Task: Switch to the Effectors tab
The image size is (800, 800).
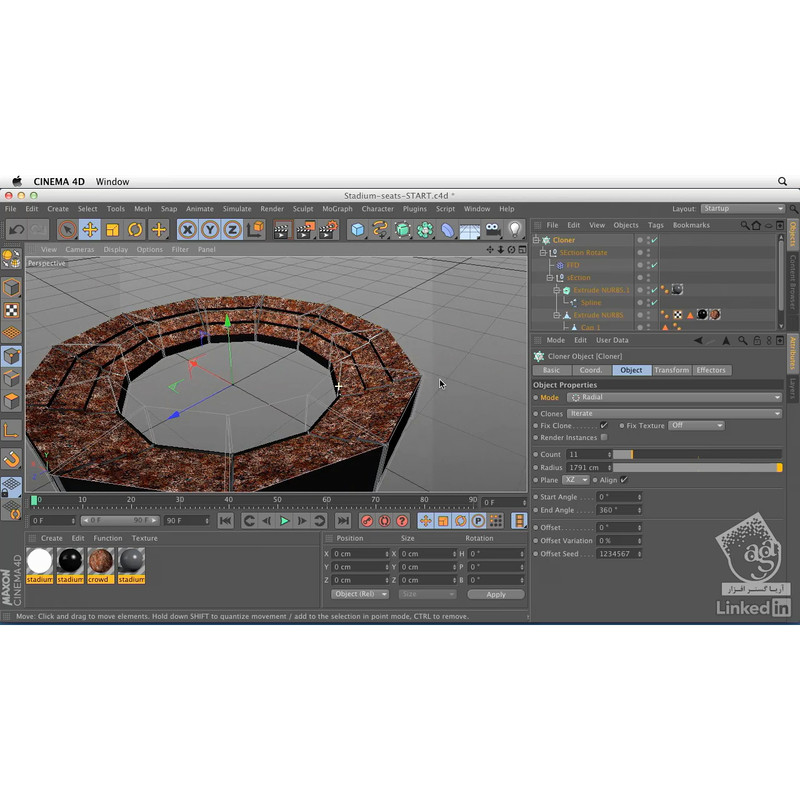Action: [711, 370]
